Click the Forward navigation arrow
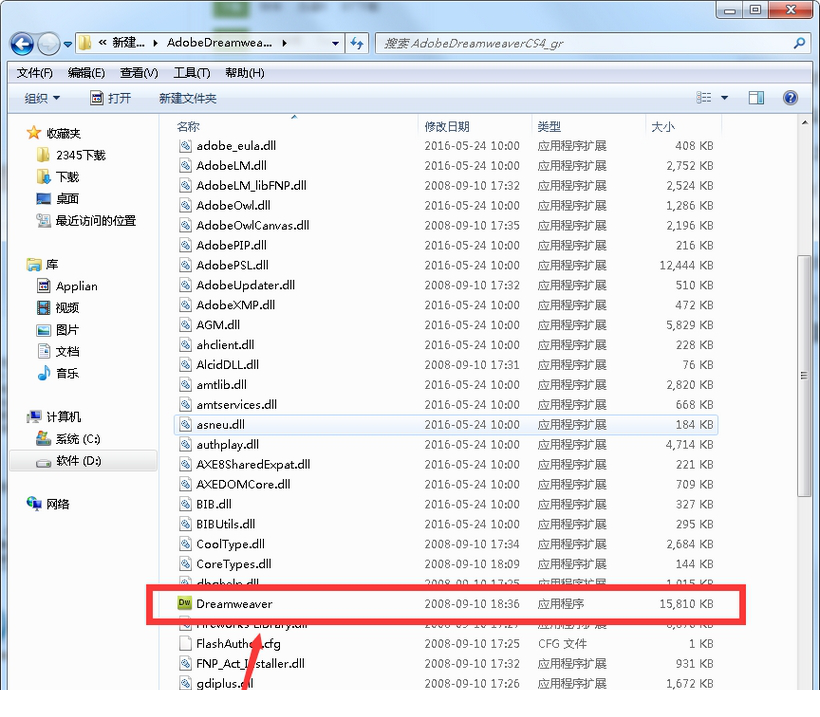Screen dimensions: 820x717 tap(49, 44)
